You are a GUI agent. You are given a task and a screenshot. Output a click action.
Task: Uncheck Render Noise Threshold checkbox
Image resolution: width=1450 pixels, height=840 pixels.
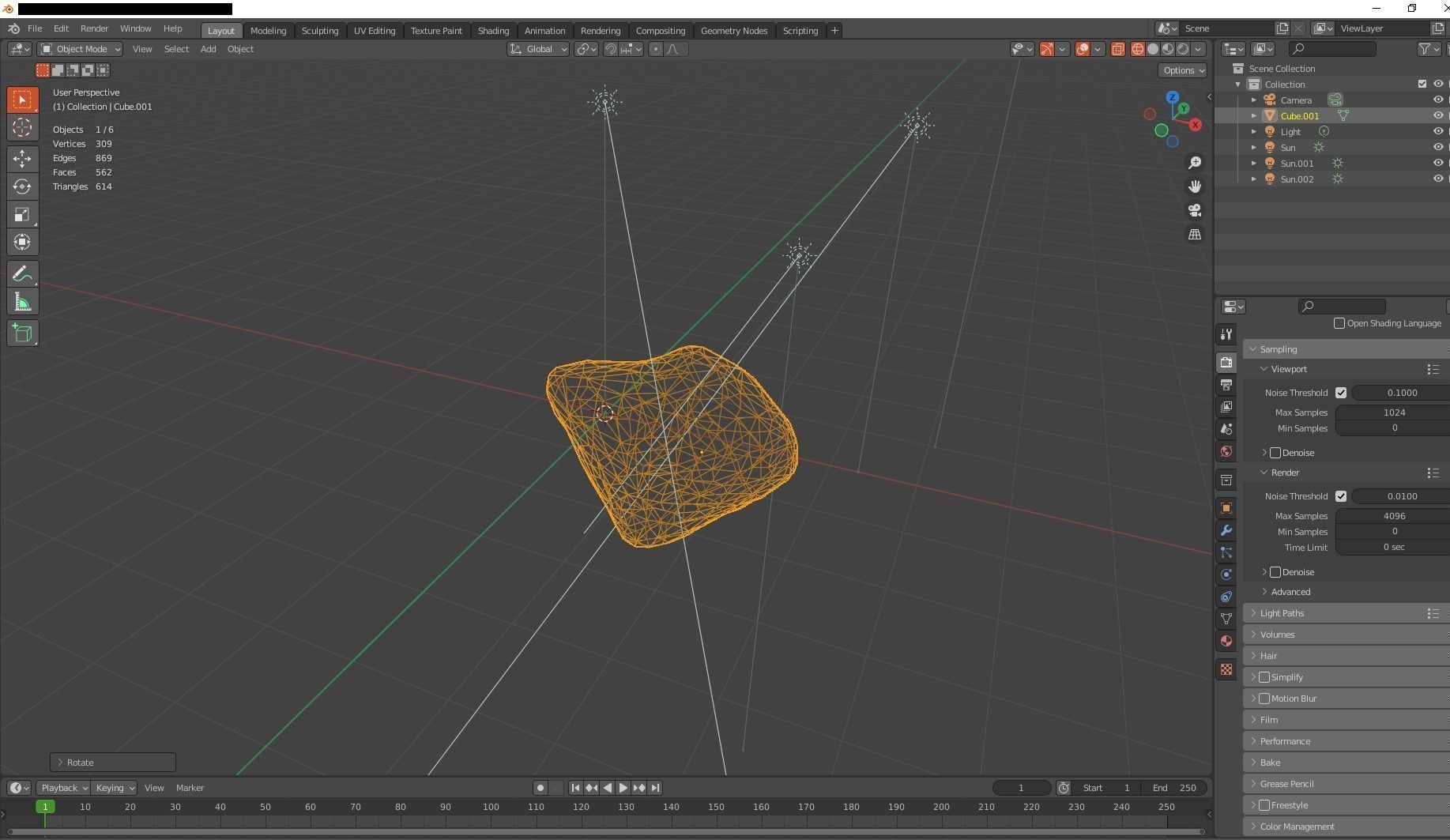(x=1341, y=496)
